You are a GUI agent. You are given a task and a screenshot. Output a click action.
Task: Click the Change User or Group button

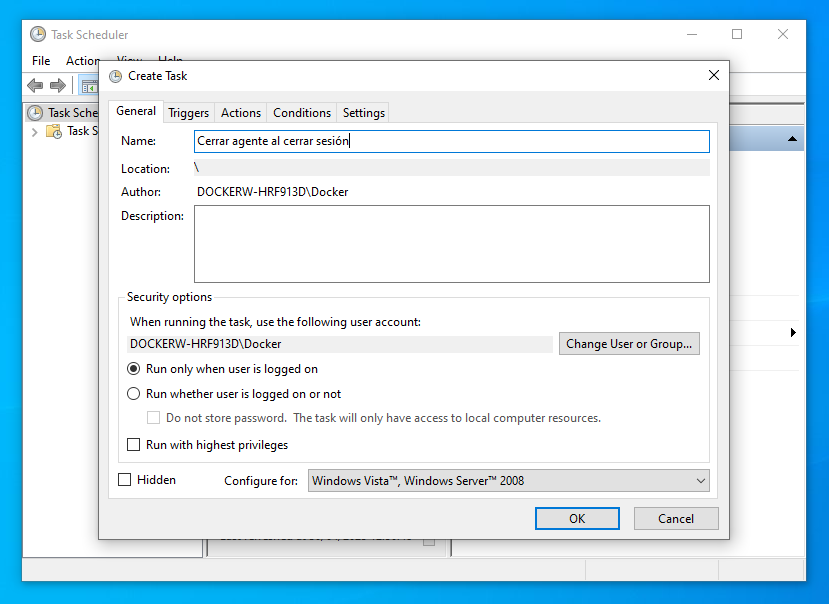[x=629, y=344]
